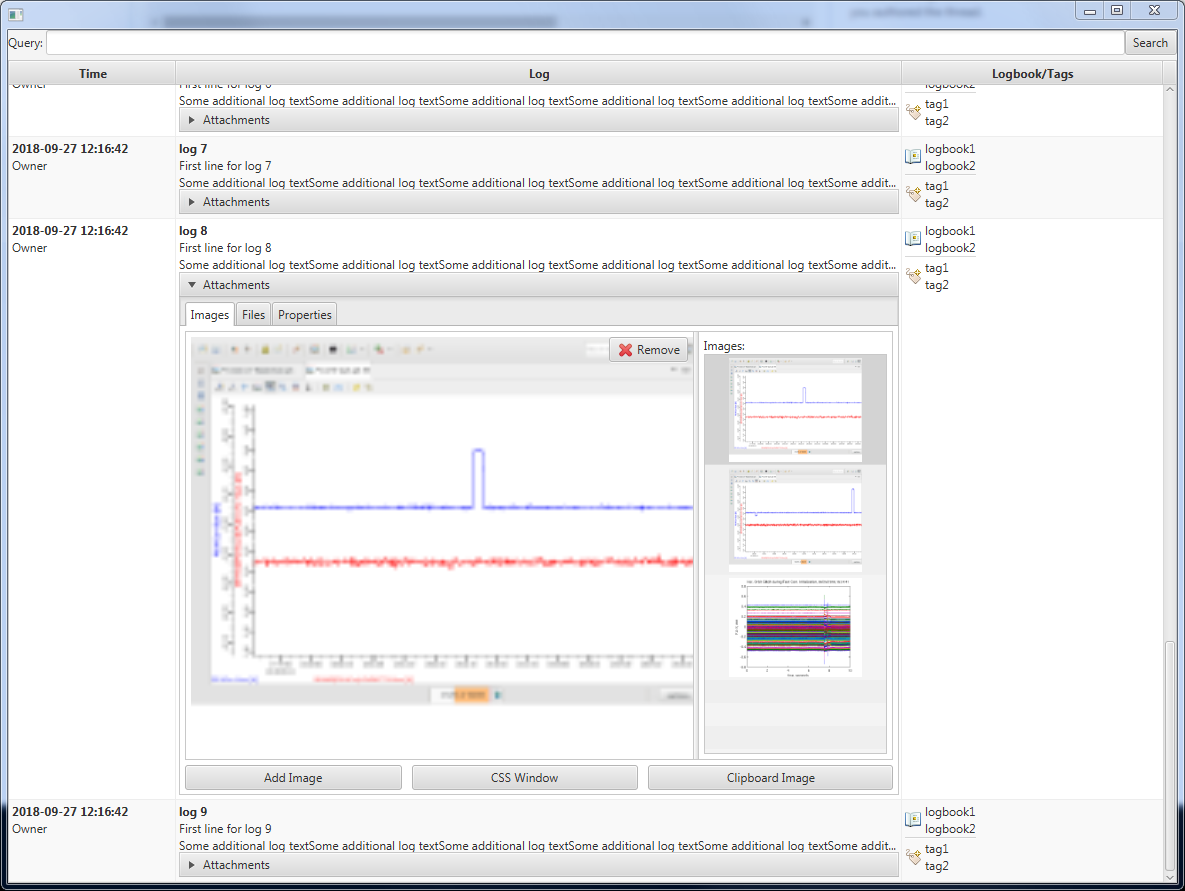Click the tag icon beside log 8's tag1
The width and height of the screenshot is (1185, 891).
pos(912,276)
